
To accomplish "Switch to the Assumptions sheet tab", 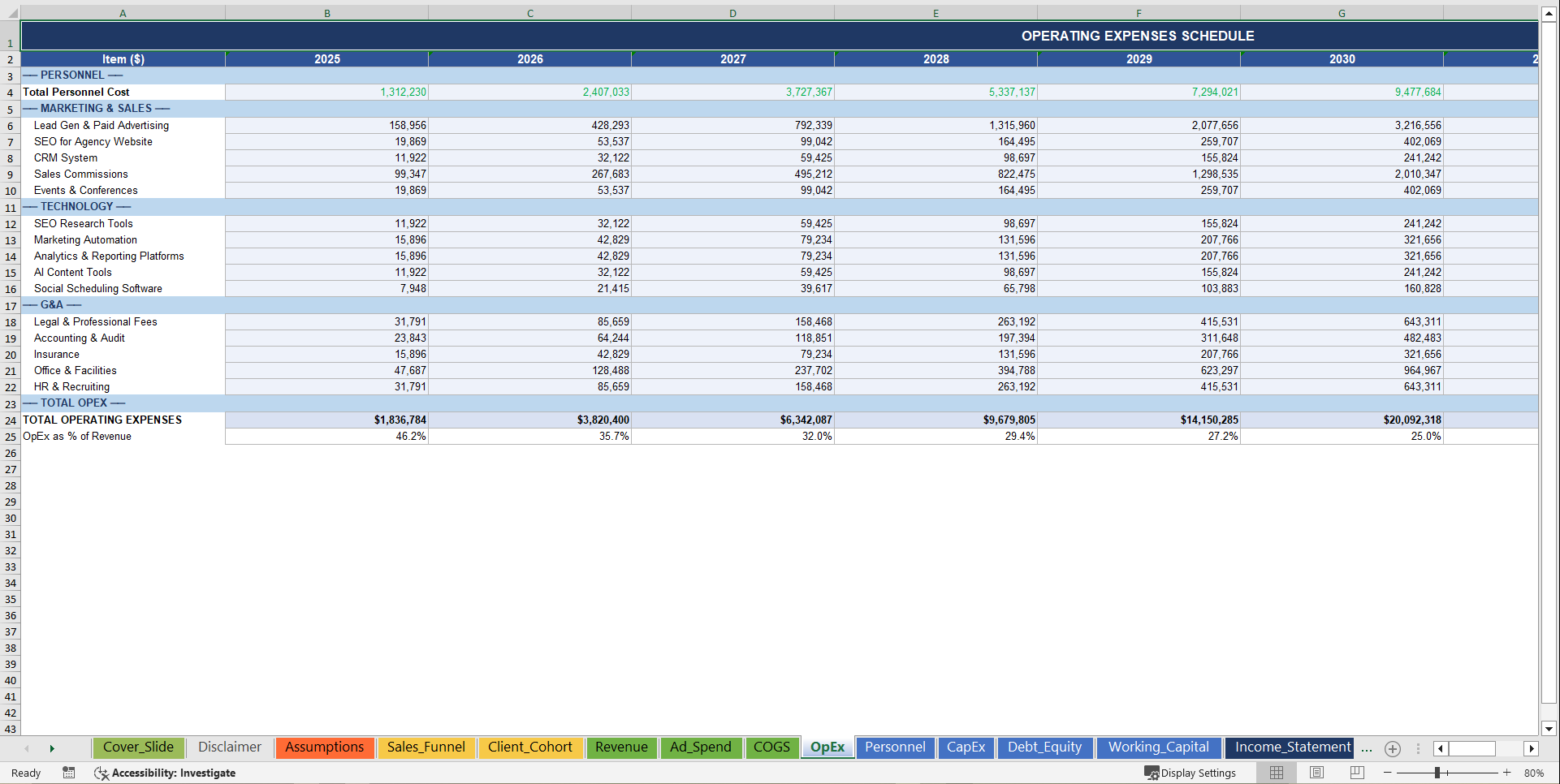I will 325,747.
